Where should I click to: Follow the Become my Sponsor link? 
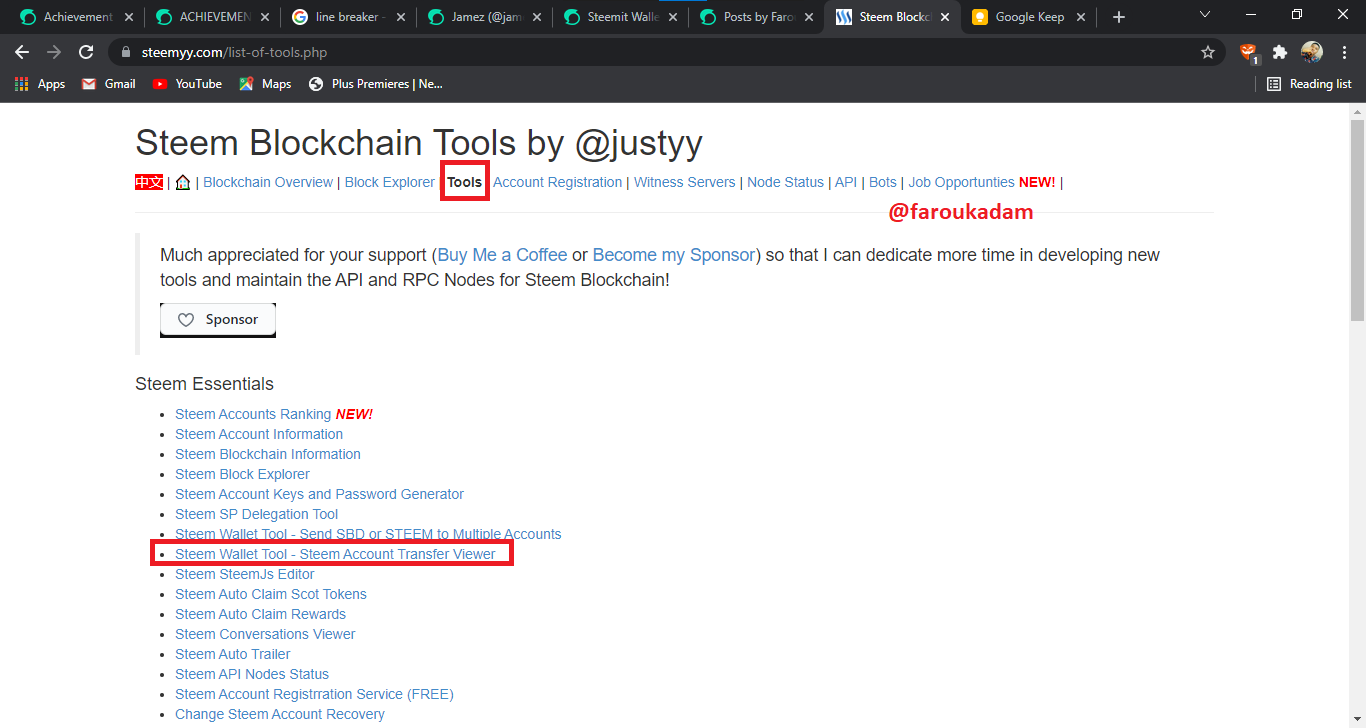click(x=674, y=255)
